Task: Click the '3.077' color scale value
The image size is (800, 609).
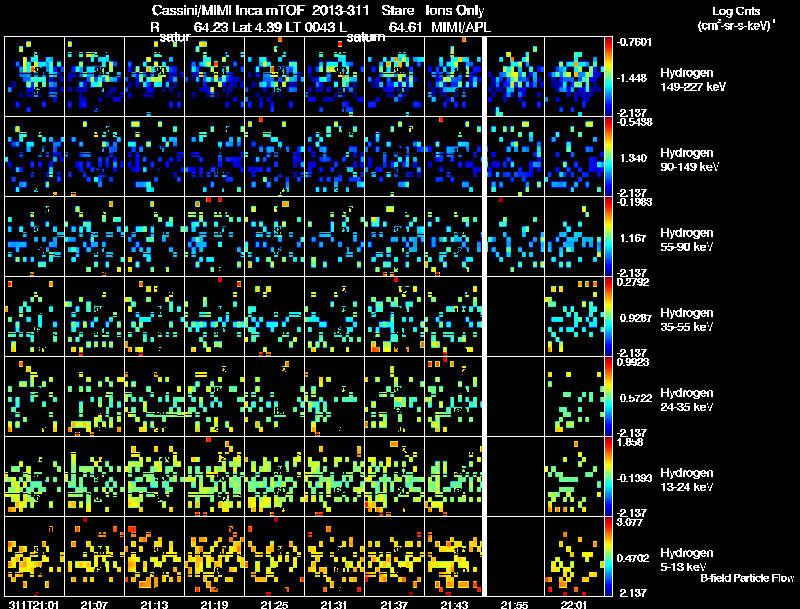Action: (629, 522)
